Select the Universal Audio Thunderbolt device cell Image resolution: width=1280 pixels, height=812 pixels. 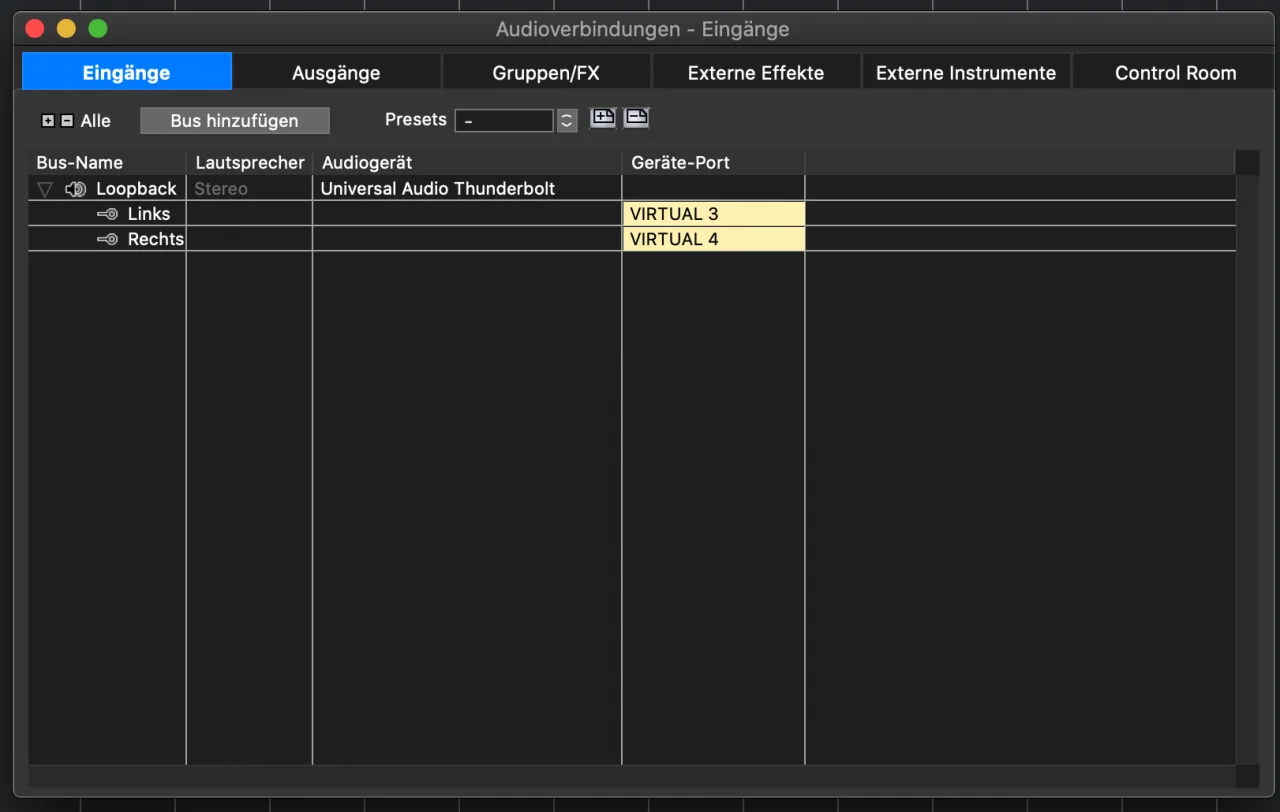pos(466,189)
